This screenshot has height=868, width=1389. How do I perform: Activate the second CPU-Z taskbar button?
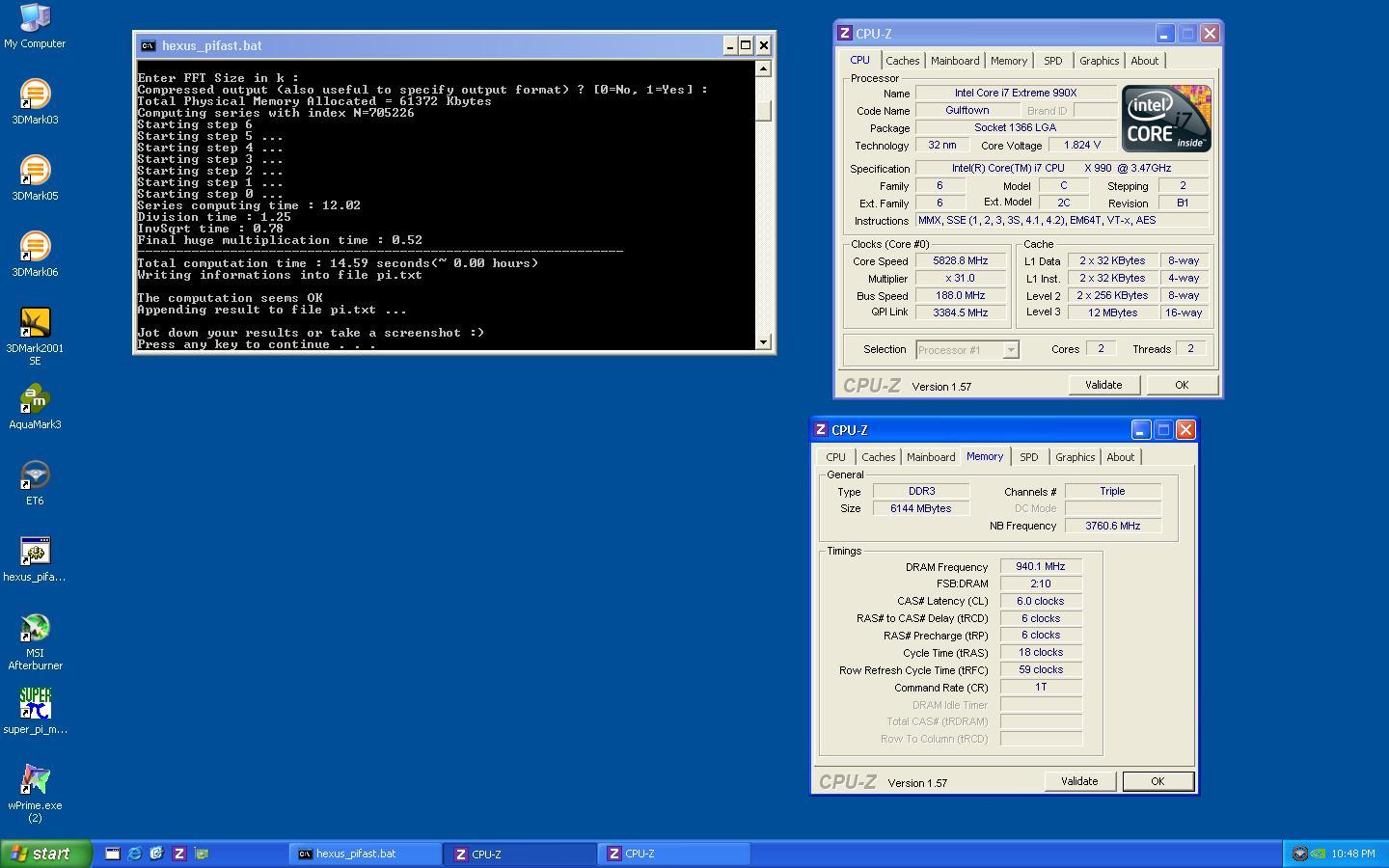coord(673,854)
